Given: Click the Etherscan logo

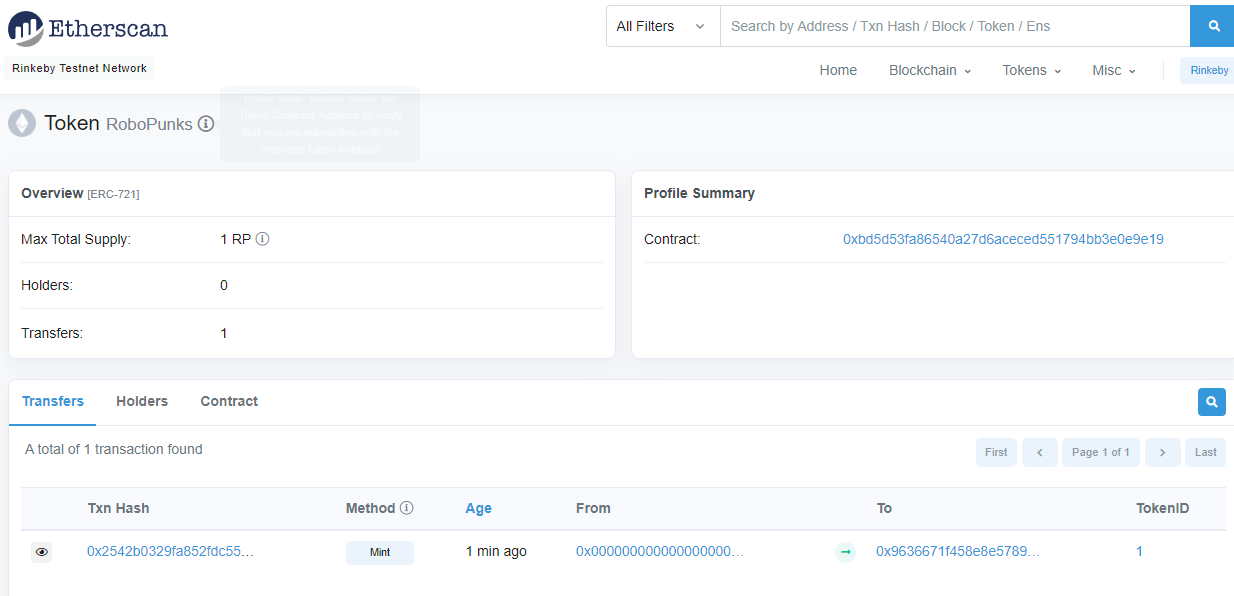Looking at the screenshot, I should tap(87, 28).
